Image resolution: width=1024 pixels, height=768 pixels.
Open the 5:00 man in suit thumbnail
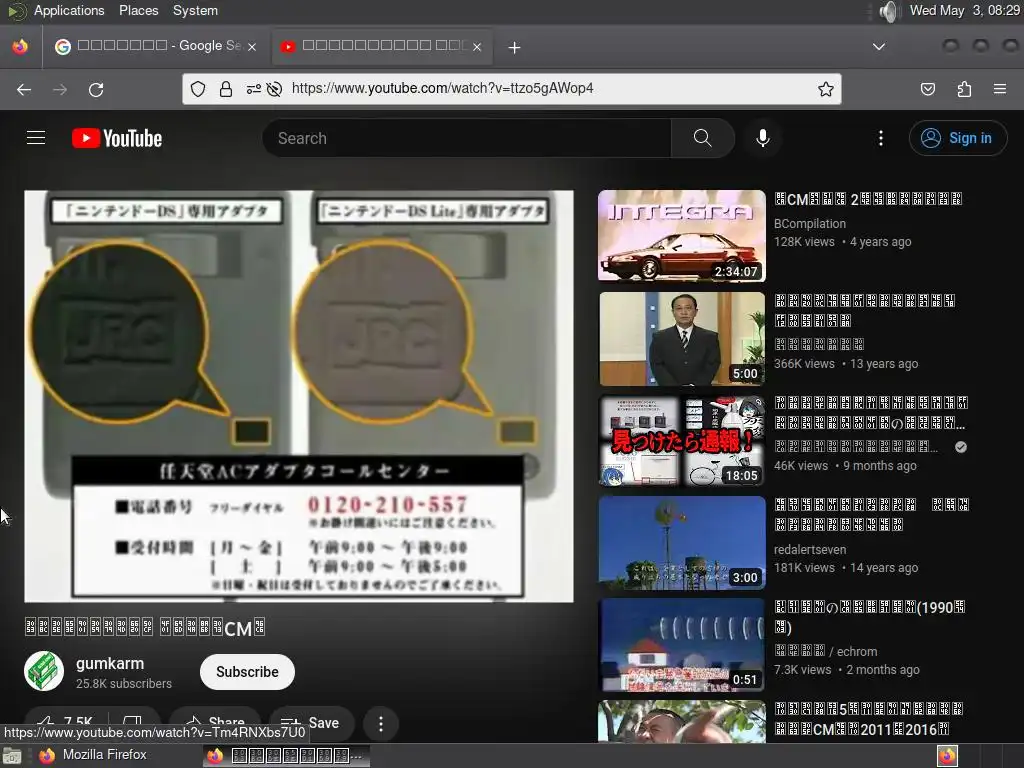pyautogui.click(x=682, y=338)
